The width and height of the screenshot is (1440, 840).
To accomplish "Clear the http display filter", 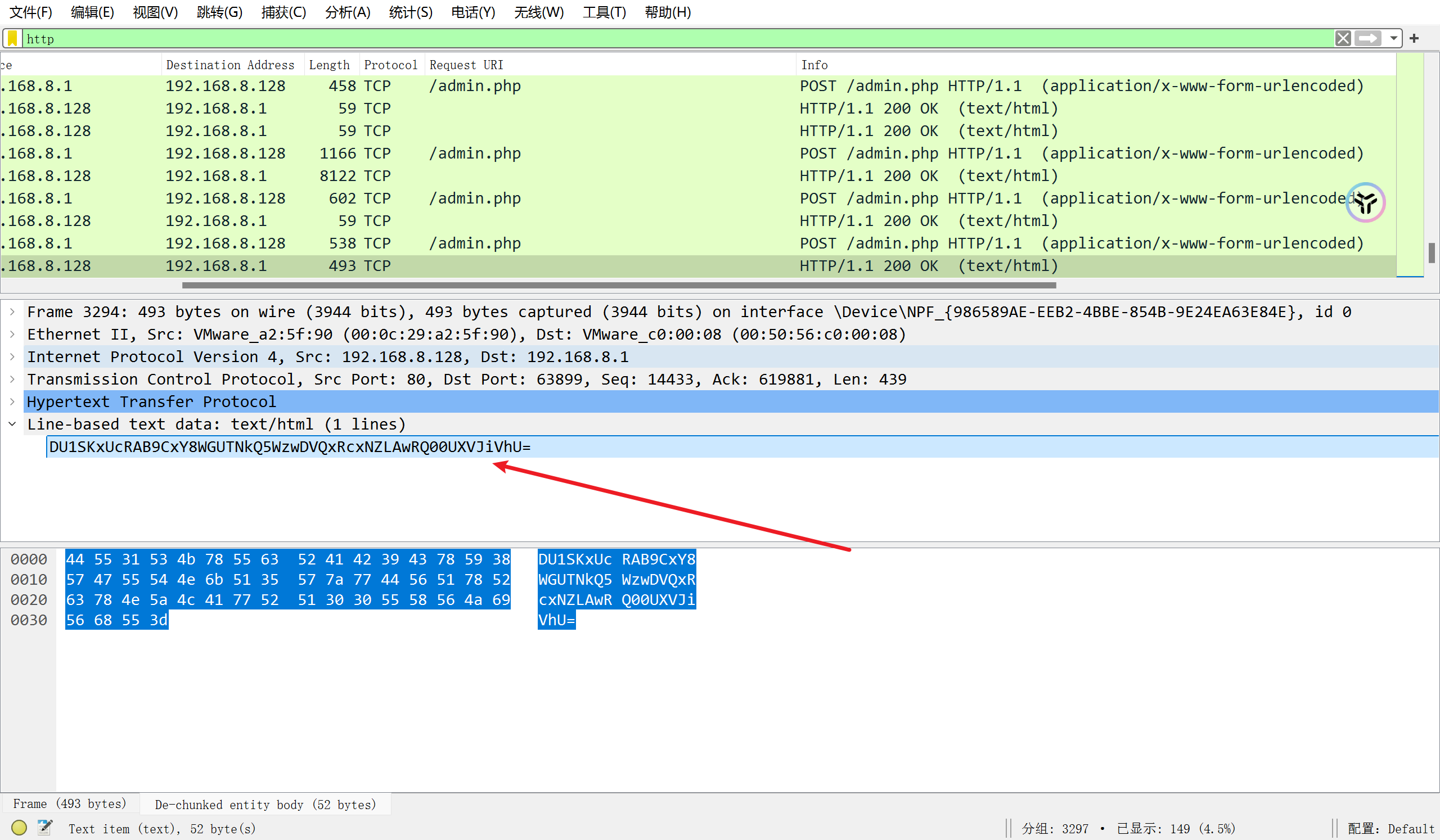I will (1343, 38).
